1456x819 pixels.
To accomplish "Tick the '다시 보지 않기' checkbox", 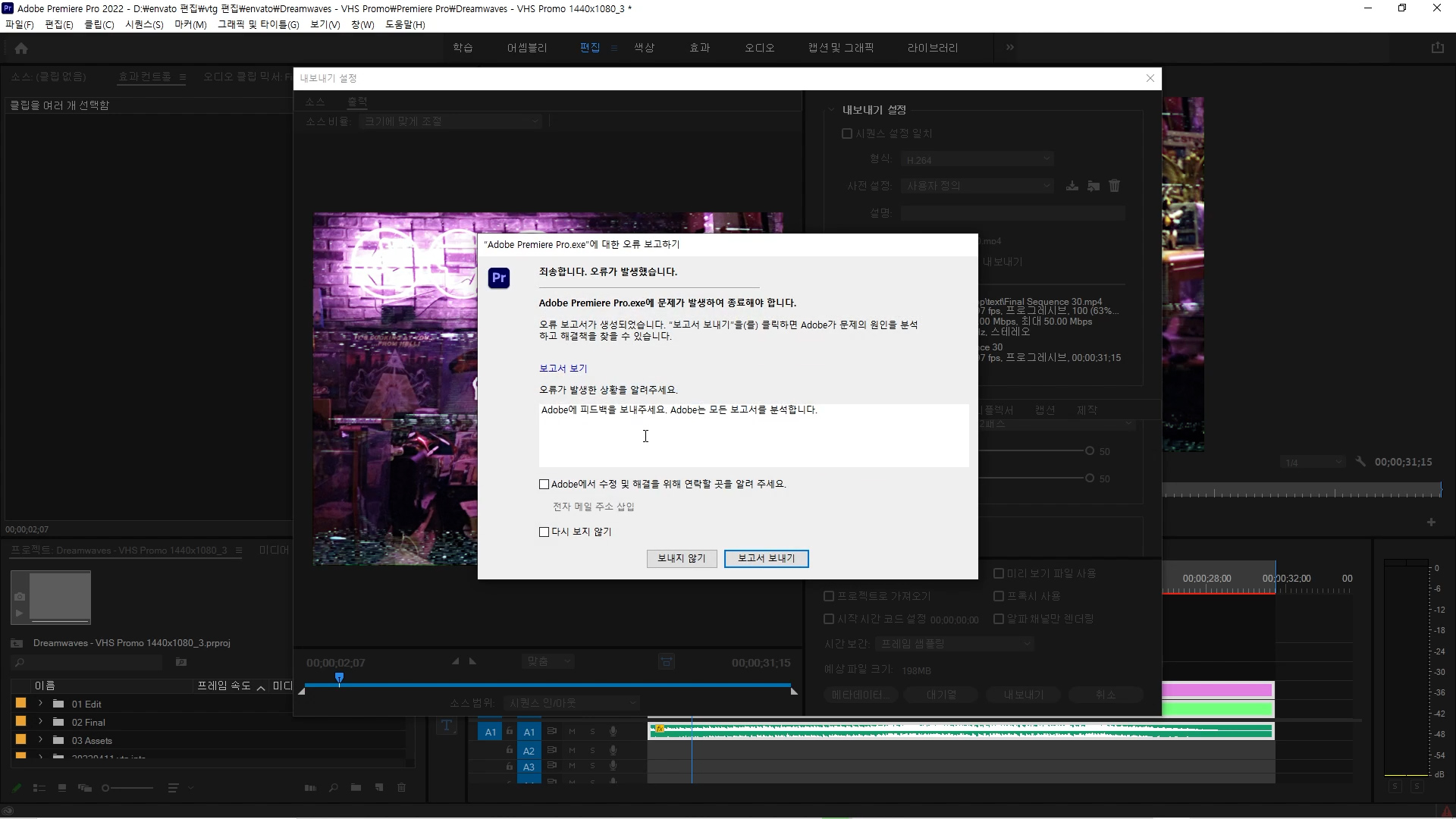I will (544, 532).
